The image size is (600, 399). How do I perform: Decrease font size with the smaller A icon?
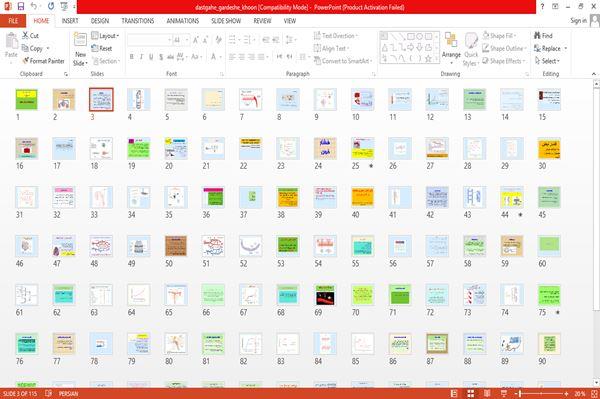205,40
